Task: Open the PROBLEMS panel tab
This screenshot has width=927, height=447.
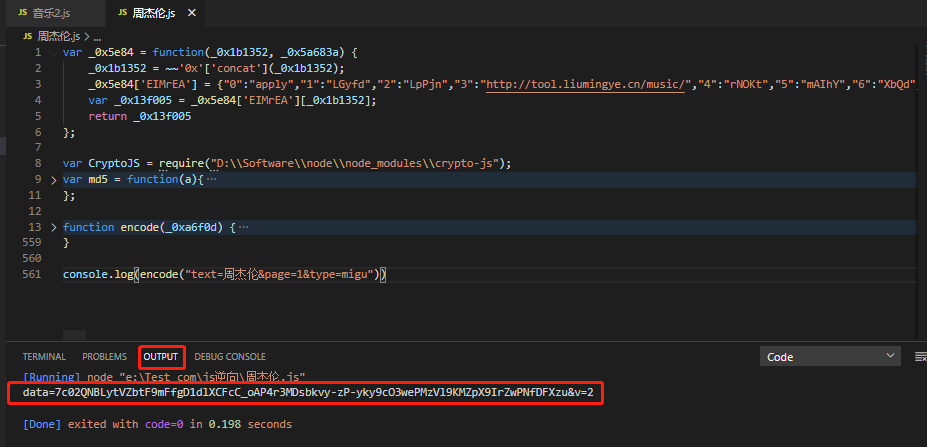Action: (x=105, y=357)
